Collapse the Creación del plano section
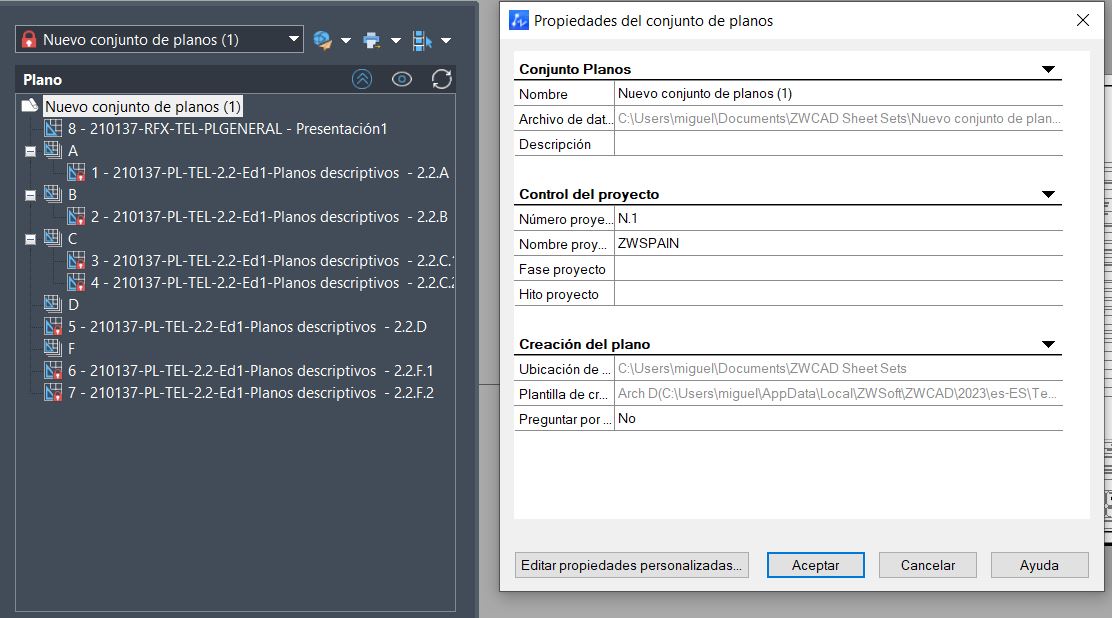The image size is (1112, 618). click(1048, 345)
